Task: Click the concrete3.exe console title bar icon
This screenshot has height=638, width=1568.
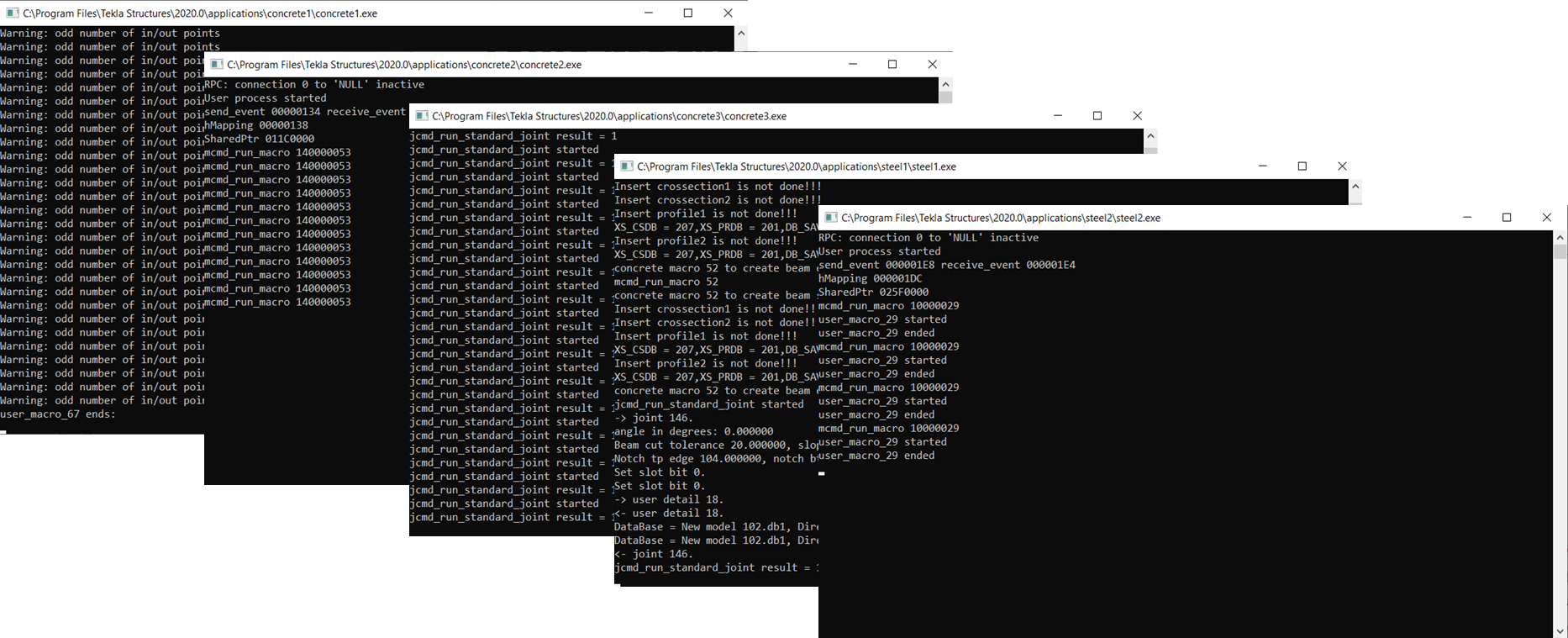Action: point(422,116)
